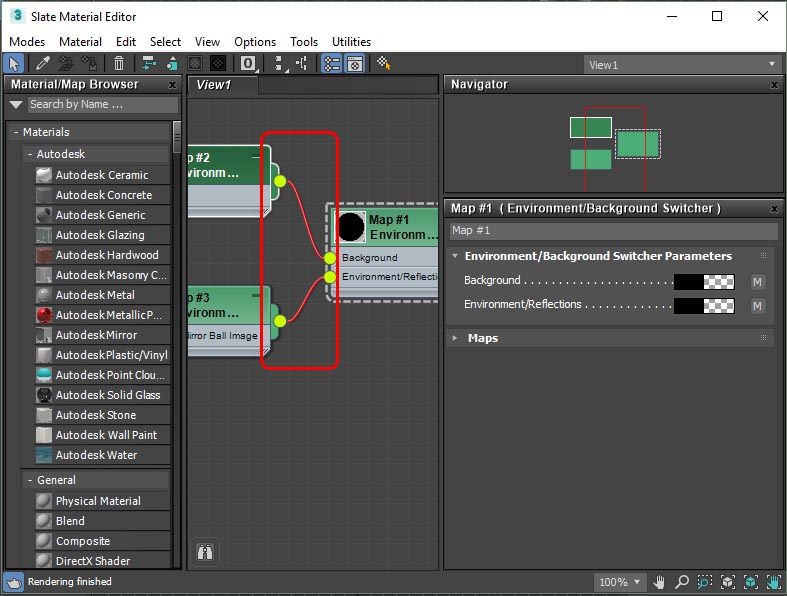Activate the Select Tool arrow in toolbar
This screenshot has height=596, width=787.
14,64
